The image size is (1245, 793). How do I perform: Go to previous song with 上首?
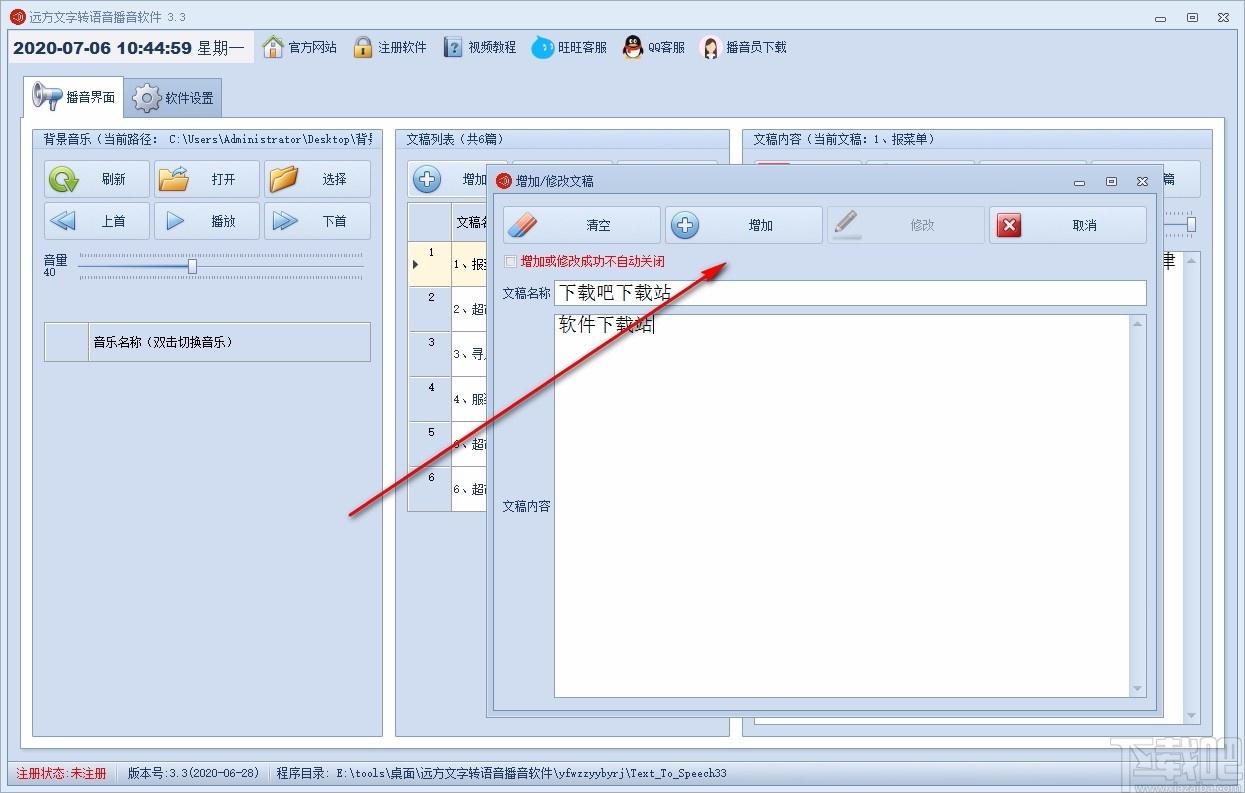(97, 221)
